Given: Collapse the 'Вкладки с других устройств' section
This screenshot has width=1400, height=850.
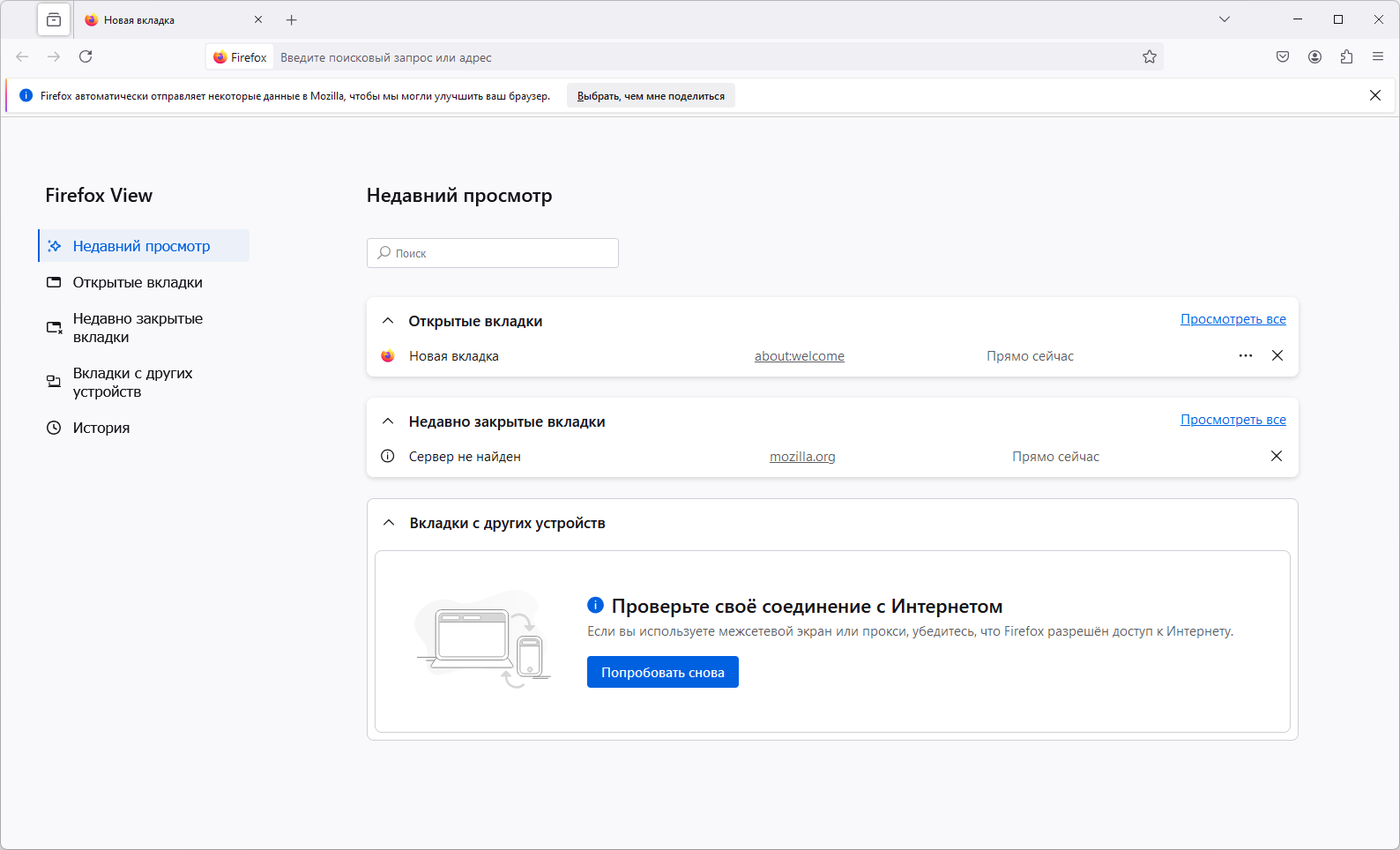Looking at the screenshot, I should click(389, 523).
